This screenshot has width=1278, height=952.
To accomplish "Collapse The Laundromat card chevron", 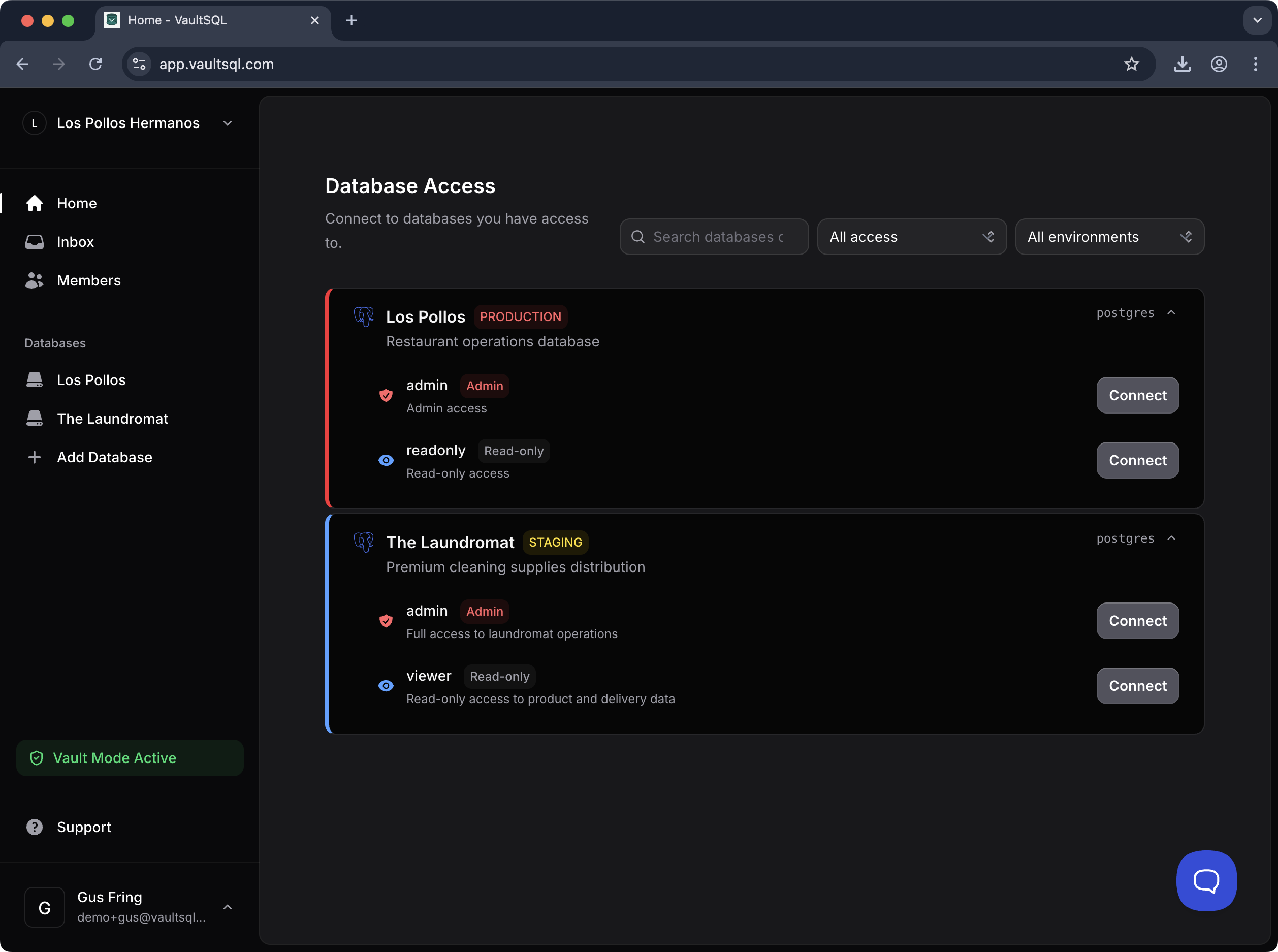I will coord(1171,538).
